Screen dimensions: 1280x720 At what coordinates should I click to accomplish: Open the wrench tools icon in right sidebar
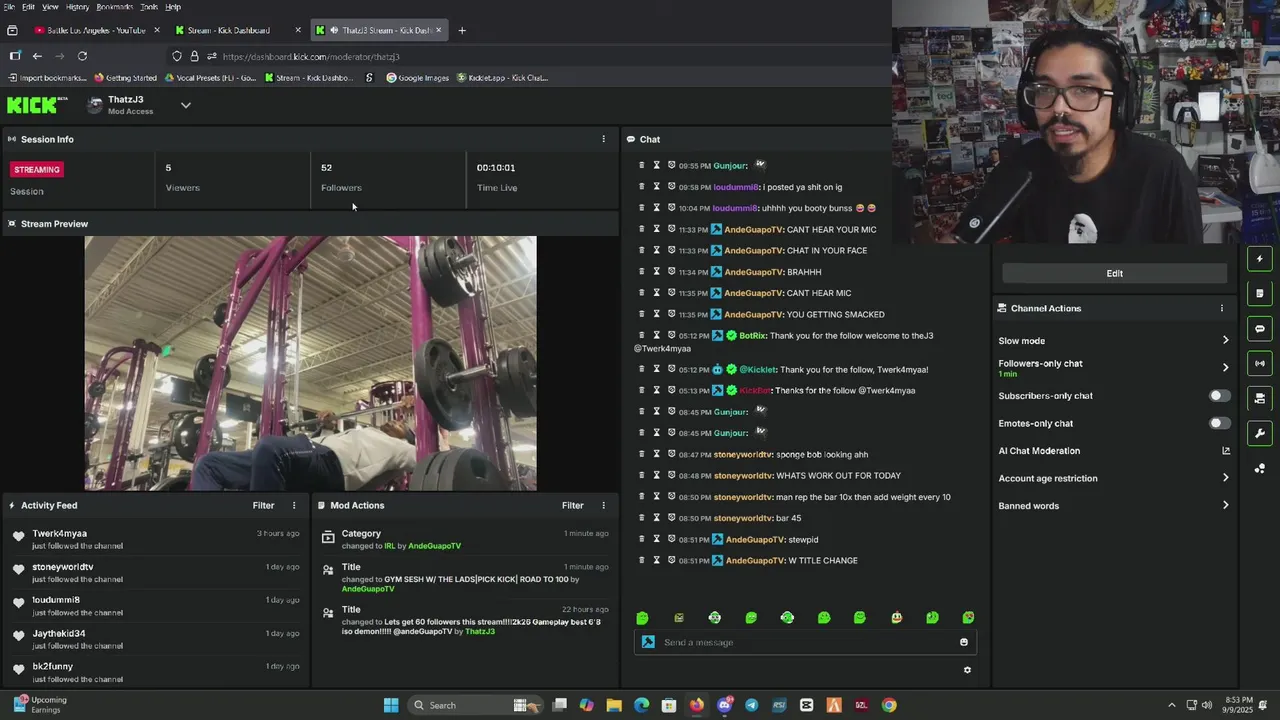(x=1259, y=433)
